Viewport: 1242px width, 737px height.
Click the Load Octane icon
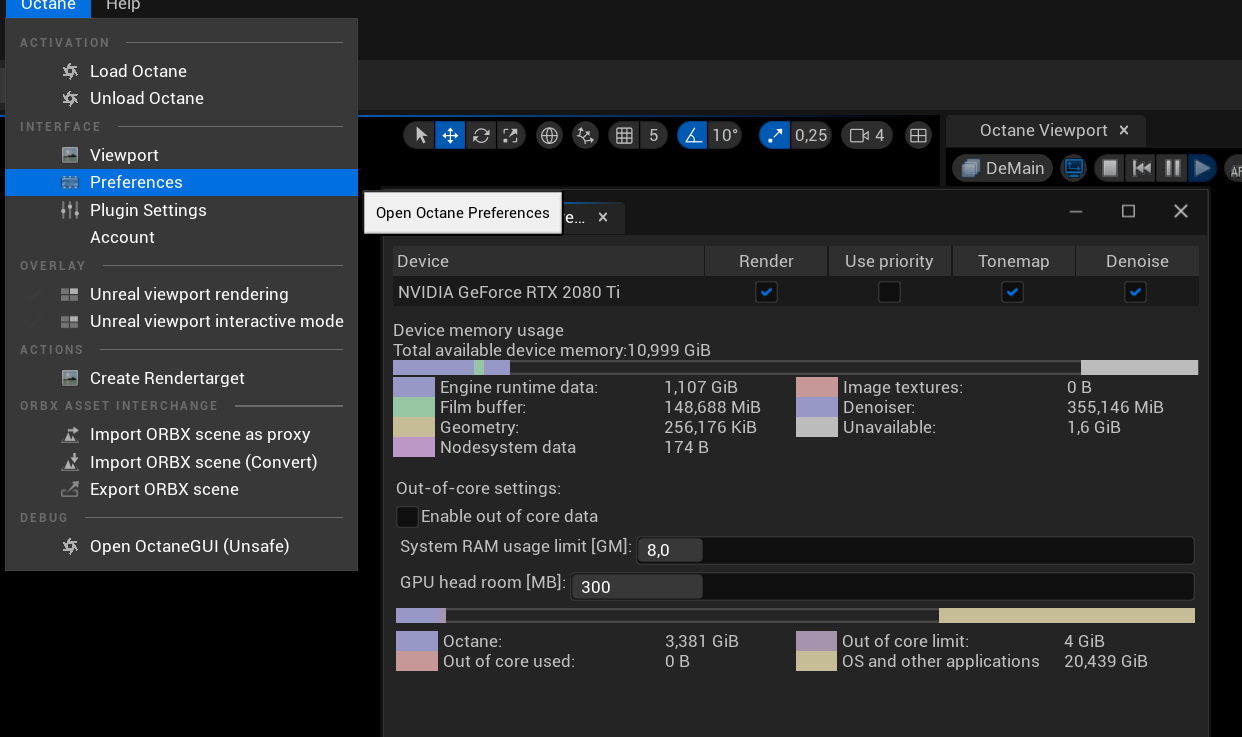[70, 71]
